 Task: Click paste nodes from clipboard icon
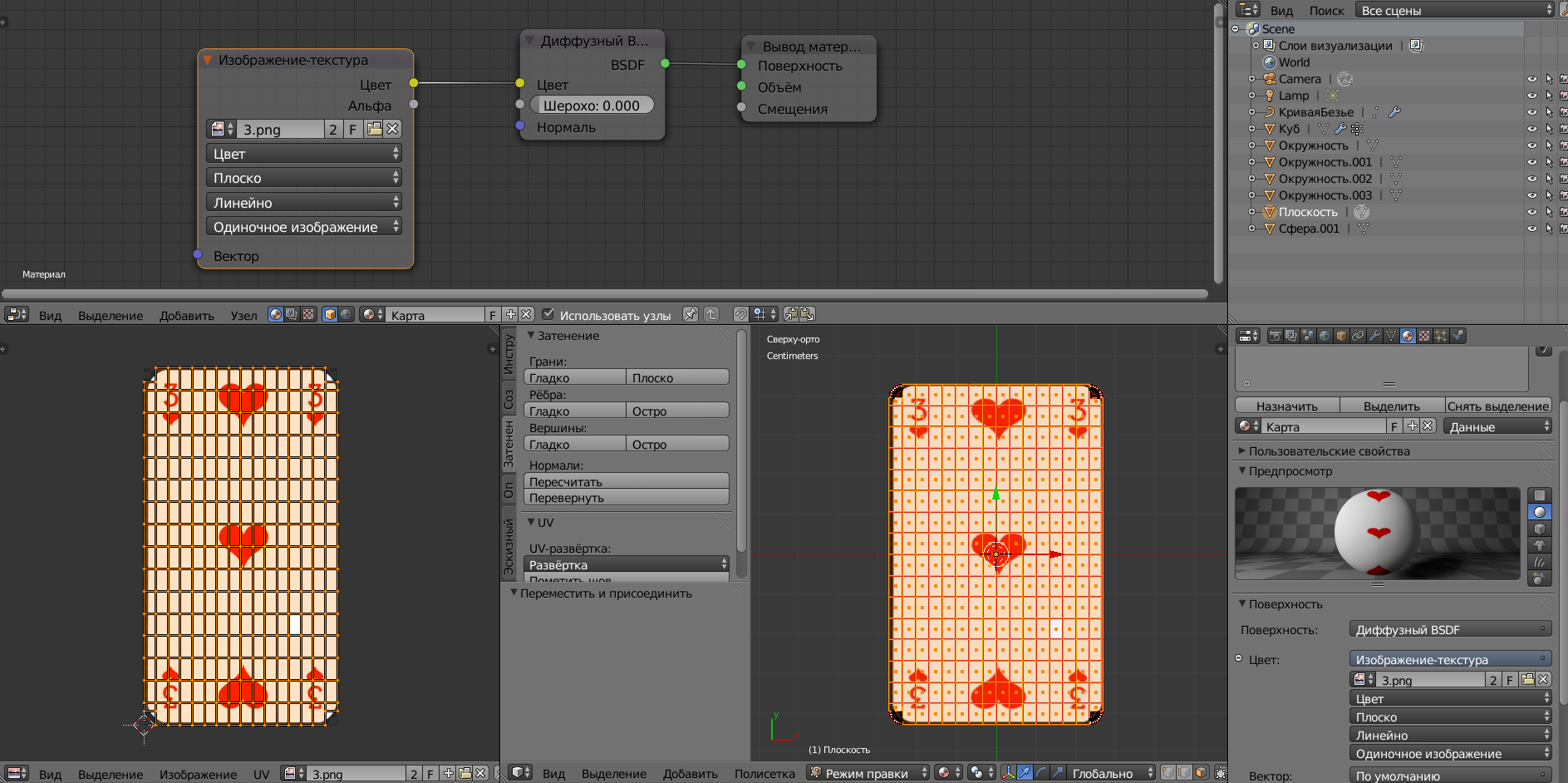tap(807, 314)
